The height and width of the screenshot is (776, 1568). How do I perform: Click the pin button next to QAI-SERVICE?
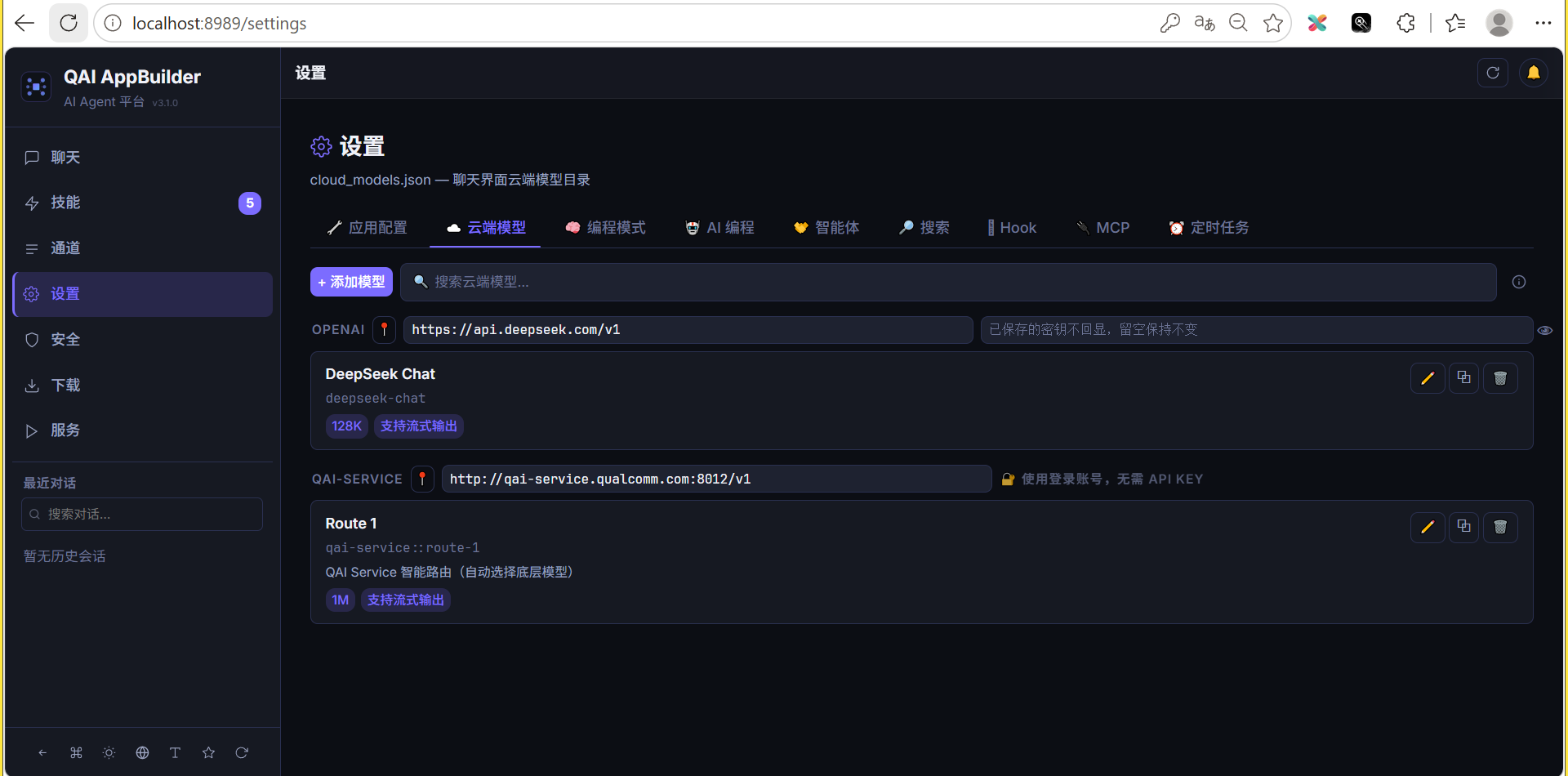click(x=422, y=479)
